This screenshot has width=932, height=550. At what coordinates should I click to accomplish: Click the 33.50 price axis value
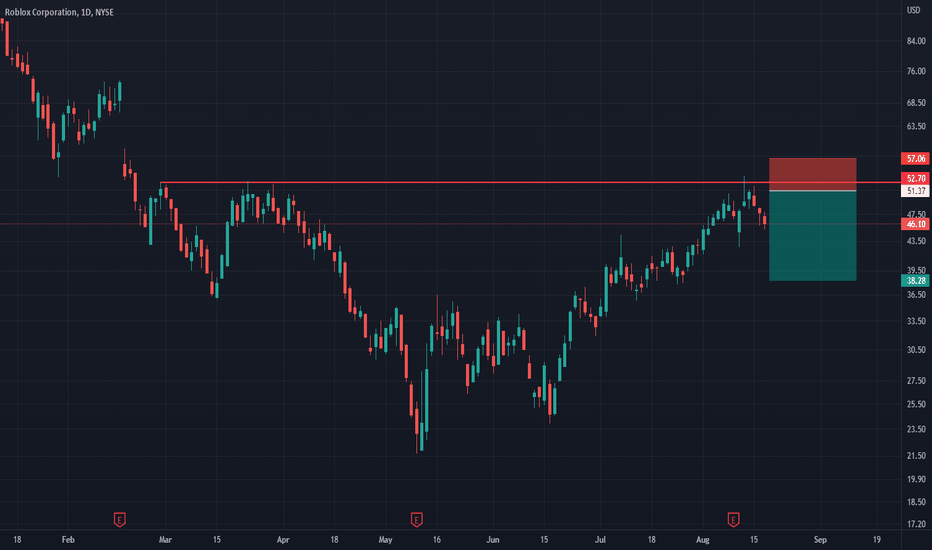tap(916, 321)
